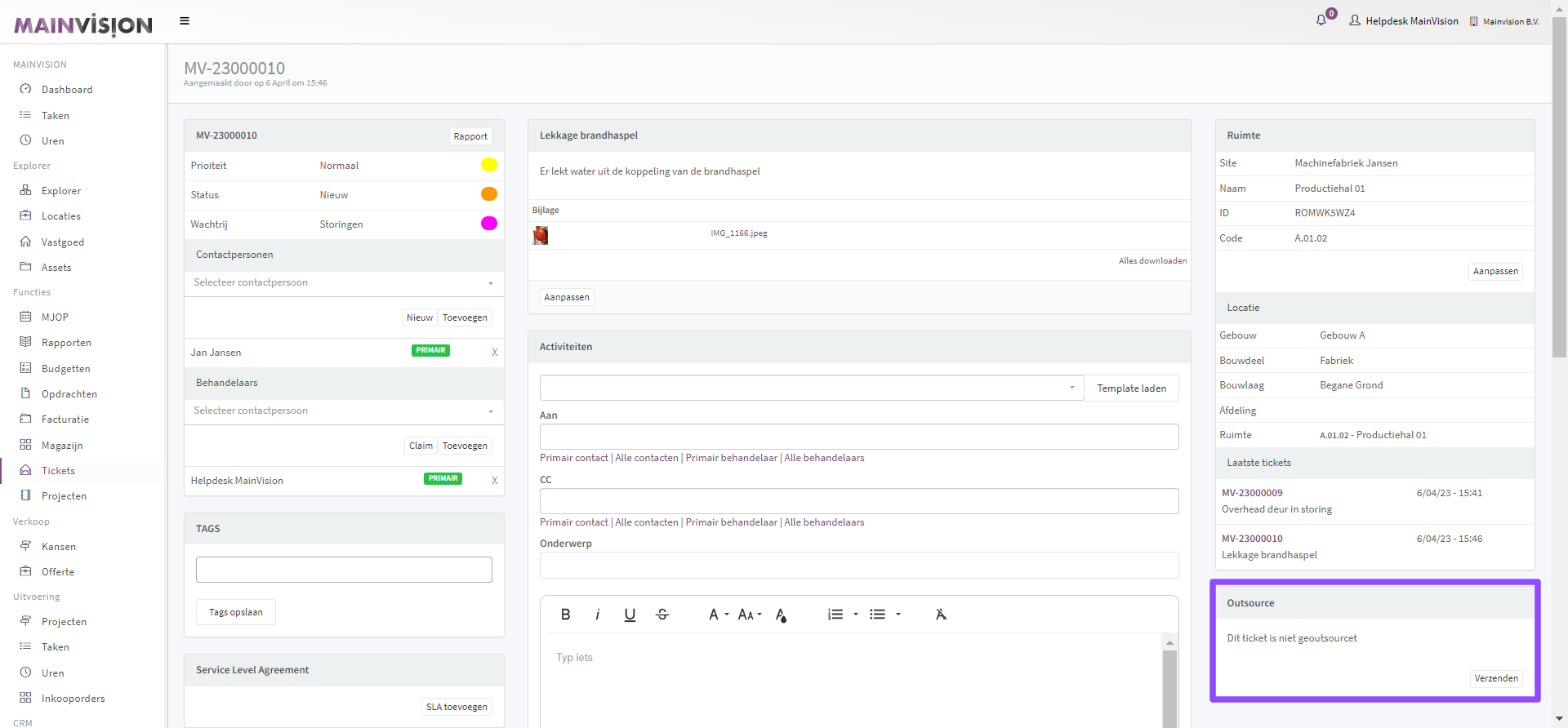Click the Mainvision B.V. company selector
Viewport: 1568px width, 728px height.
pos(1504,22)
